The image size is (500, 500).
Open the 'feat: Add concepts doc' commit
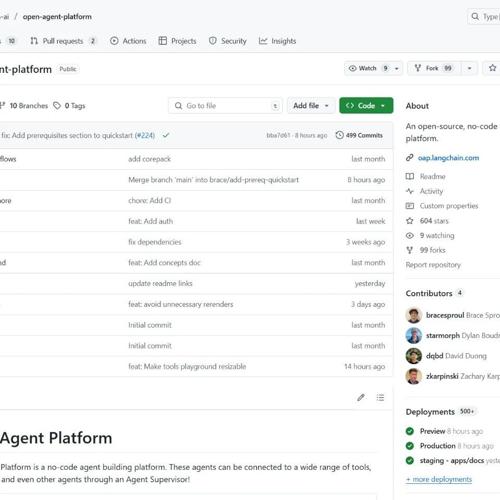pos(164,263)
